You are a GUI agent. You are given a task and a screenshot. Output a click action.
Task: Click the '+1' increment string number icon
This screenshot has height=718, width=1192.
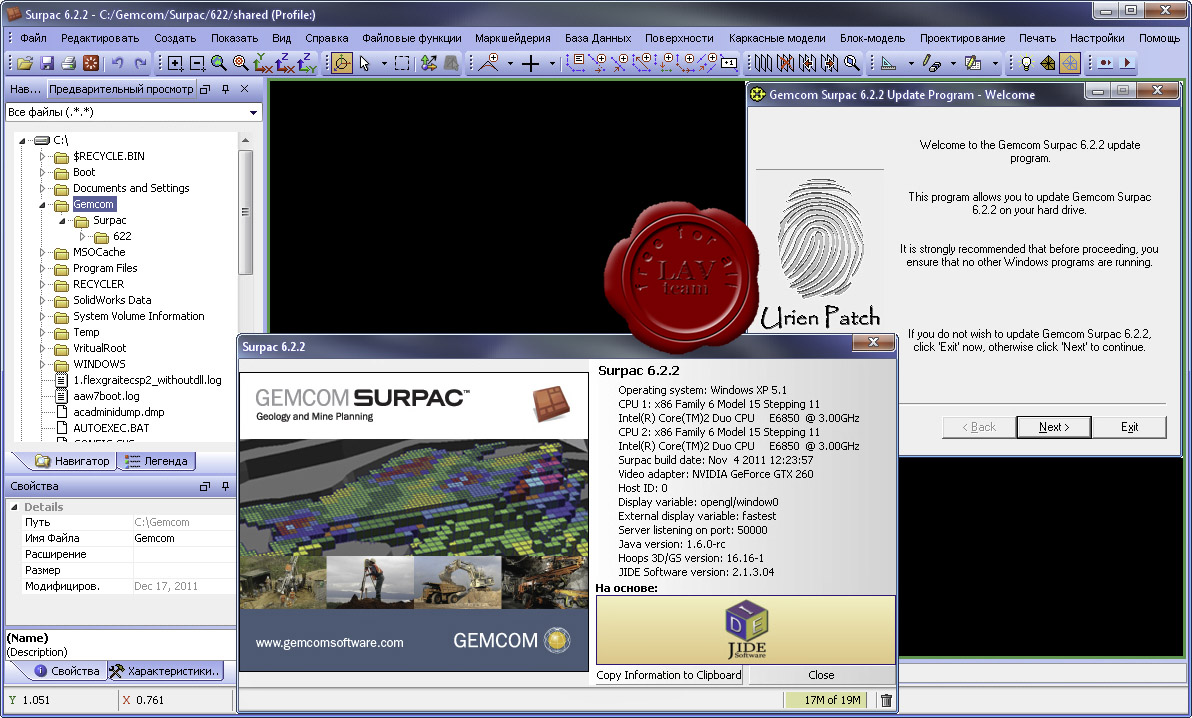click(x=729, y=63)
